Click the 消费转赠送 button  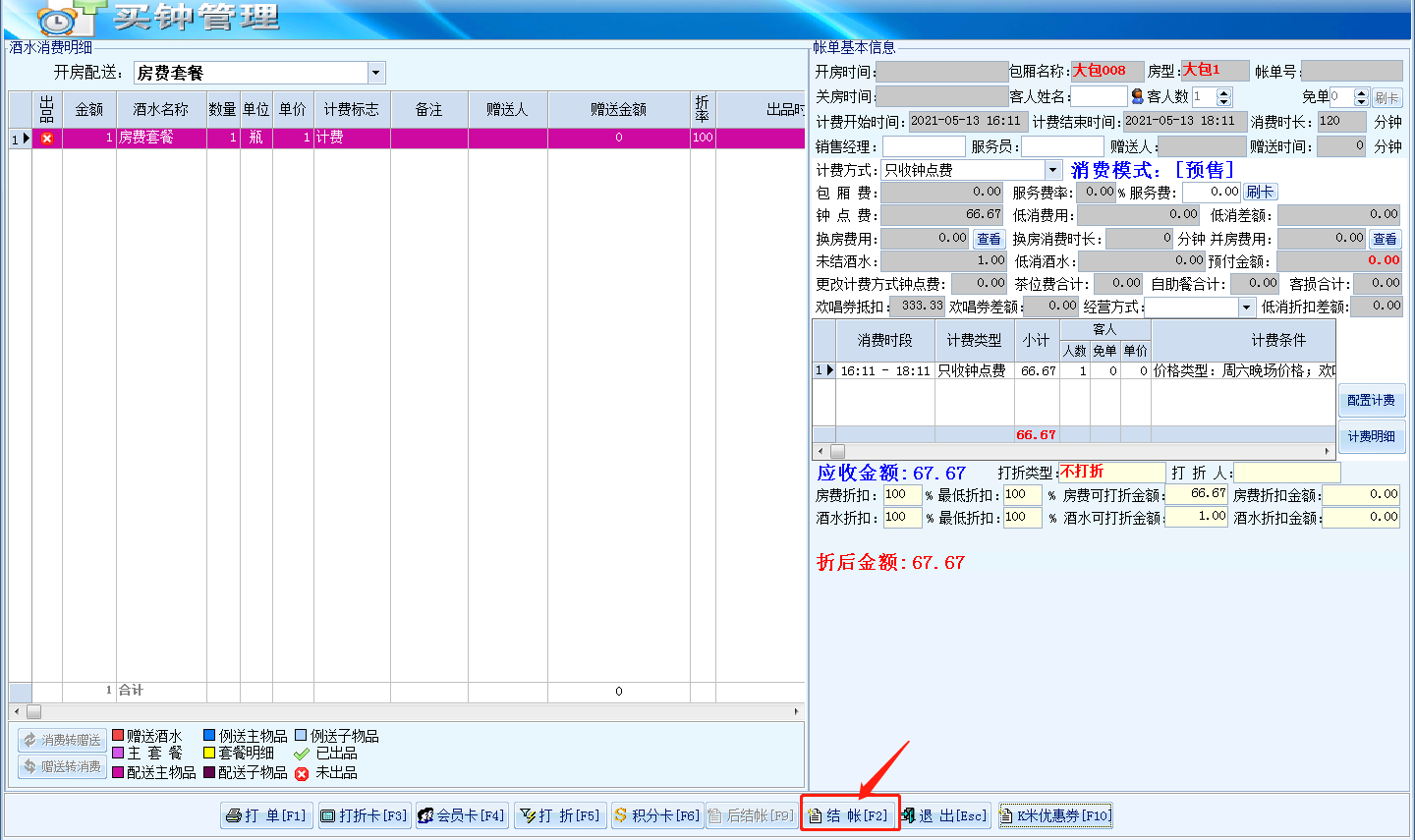pos(62,740)
